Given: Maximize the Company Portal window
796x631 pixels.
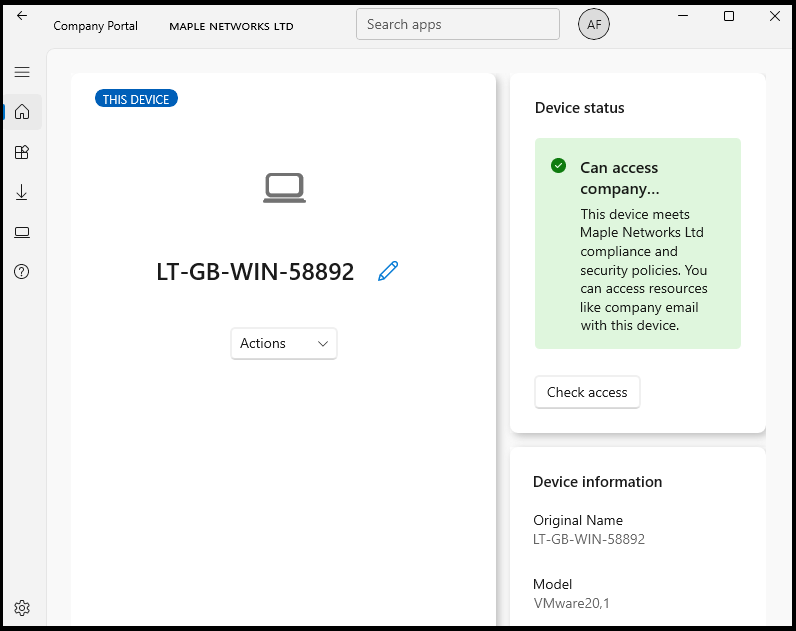Looking at the screenshot, I should coord(729,16).
